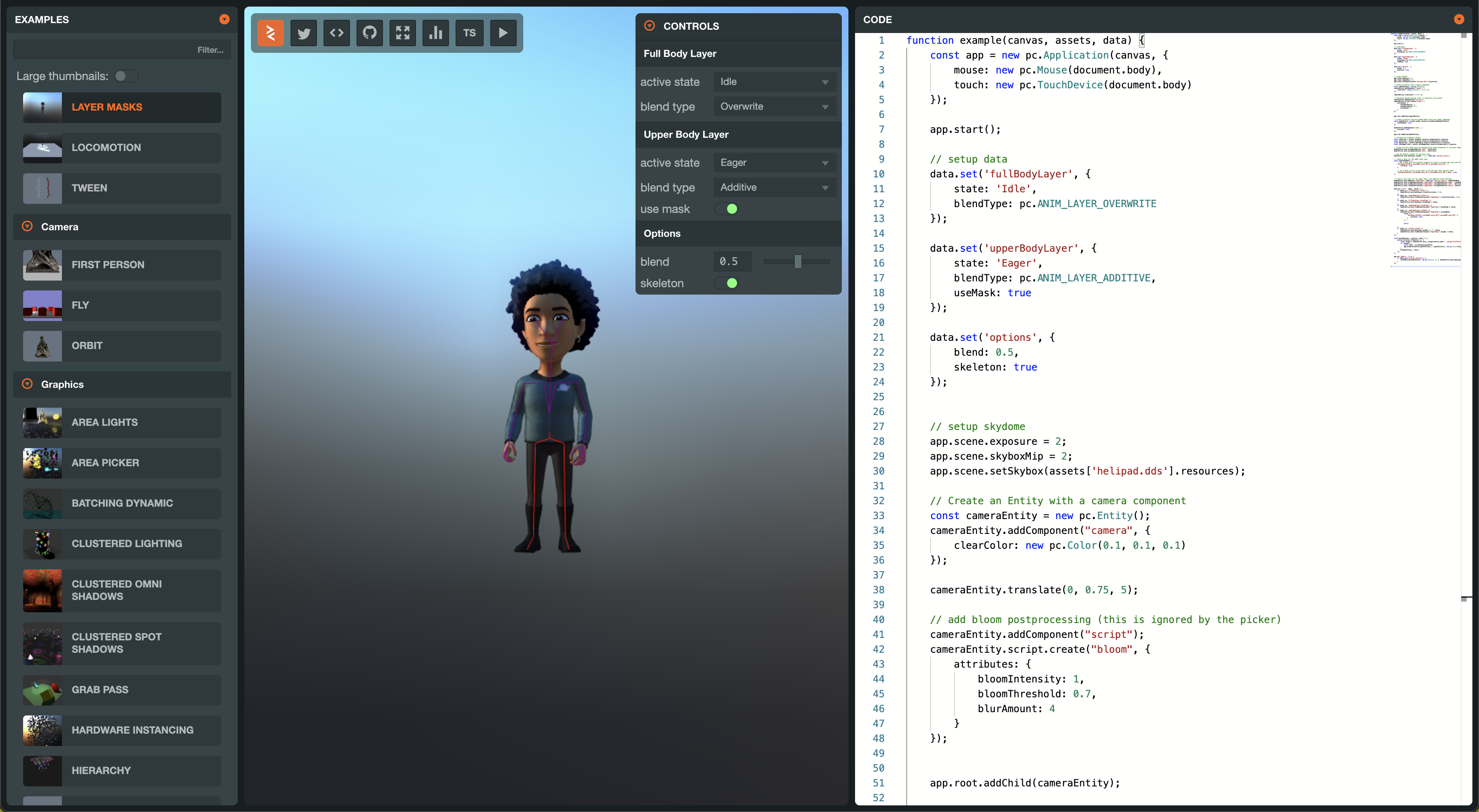This screenshot has height=812, width=1479.
Task: Click the play arrow toolbar button
Action: pyautogui.click(x=503, y=33)
